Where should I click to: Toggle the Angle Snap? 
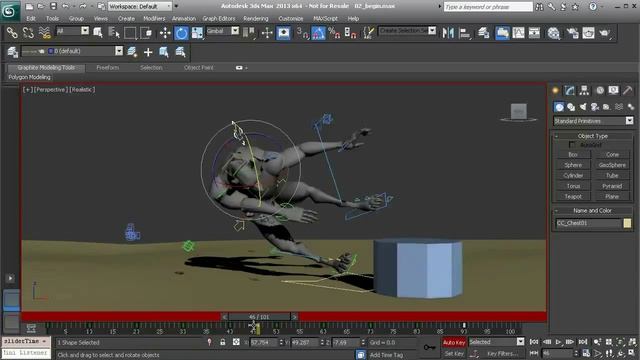[318, 33]
